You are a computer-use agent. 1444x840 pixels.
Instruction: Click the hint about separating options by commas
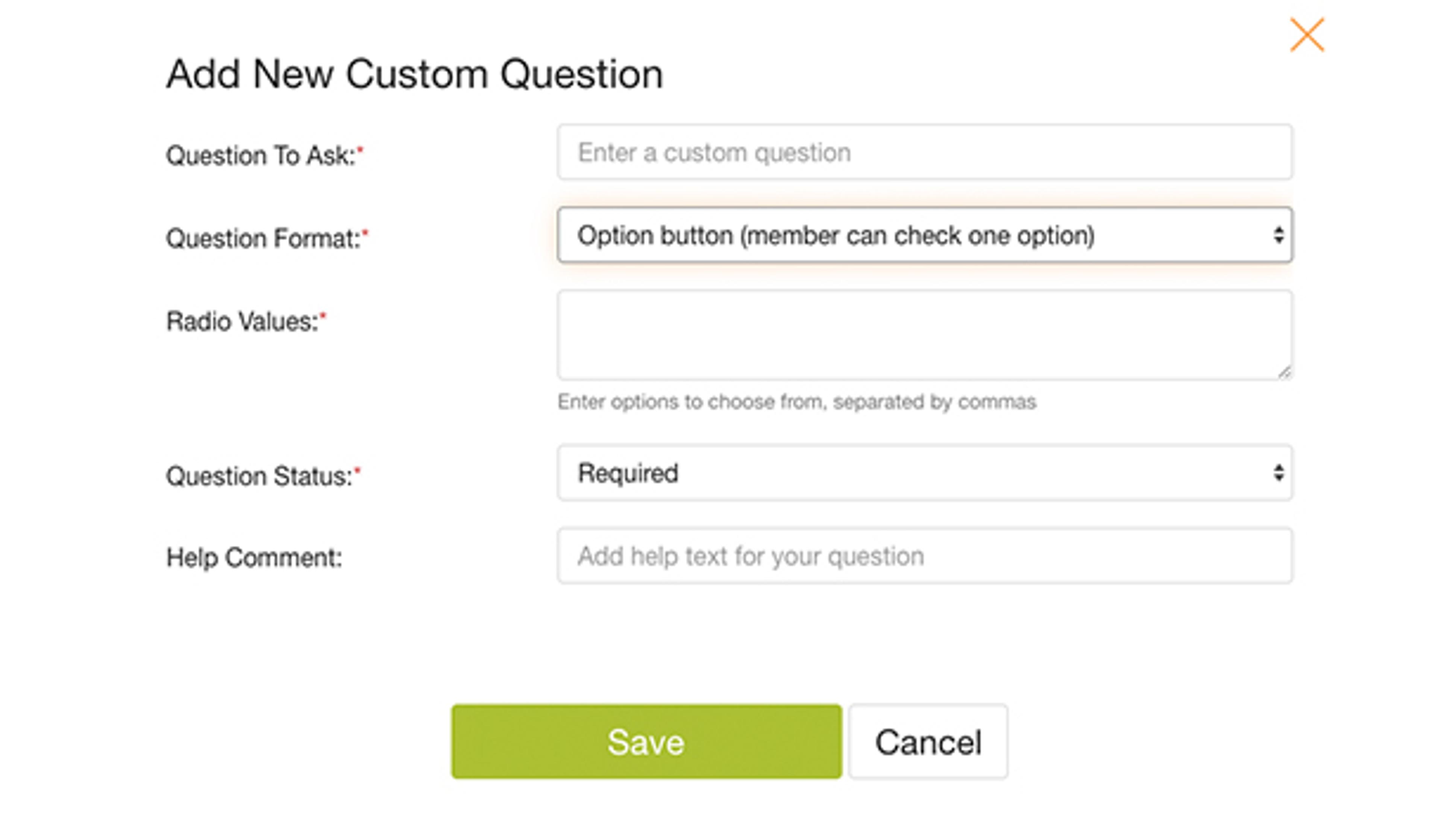[796, 402]
